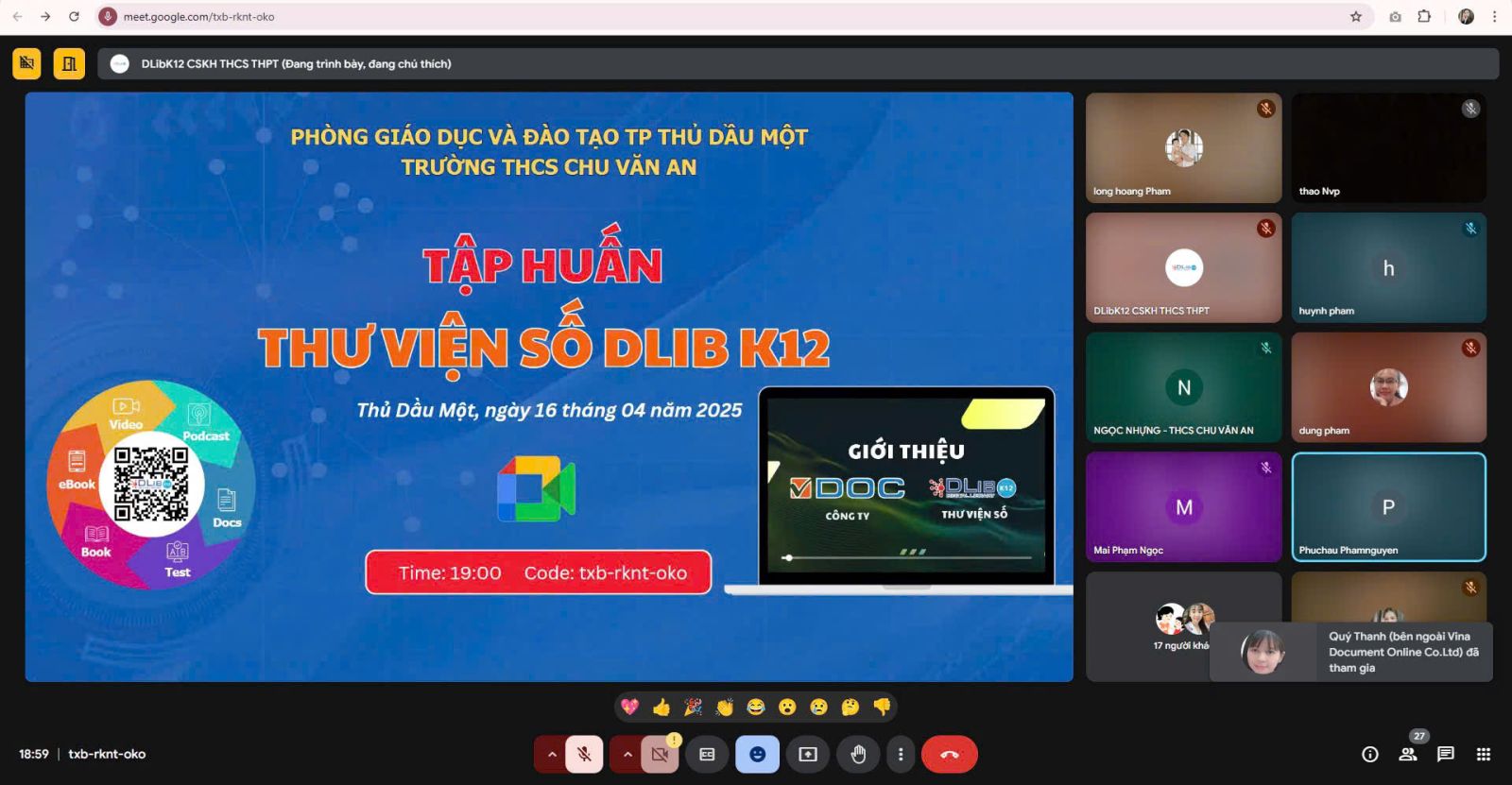Click the yellow door extension button
The height and width of the screenshot is (785, 1512).
pyautogui.click(x=69, y=63)
